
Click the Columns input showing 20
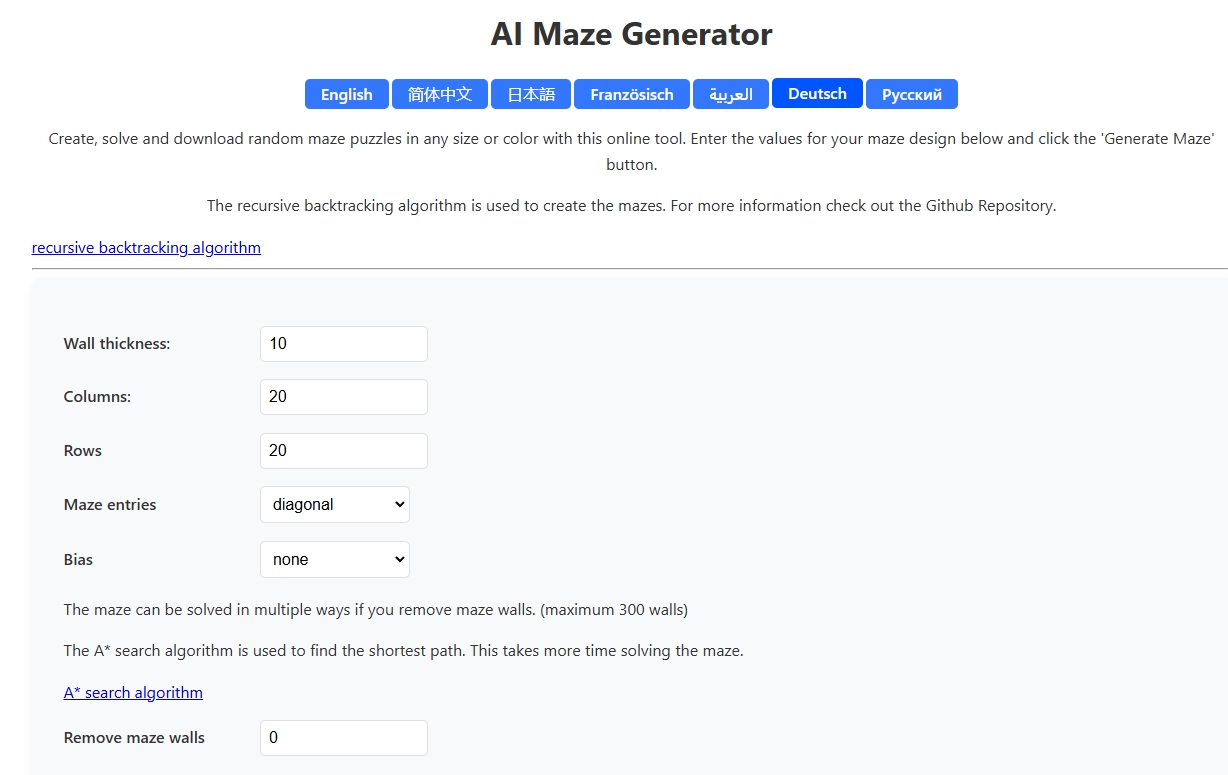[x=343, y=396]
